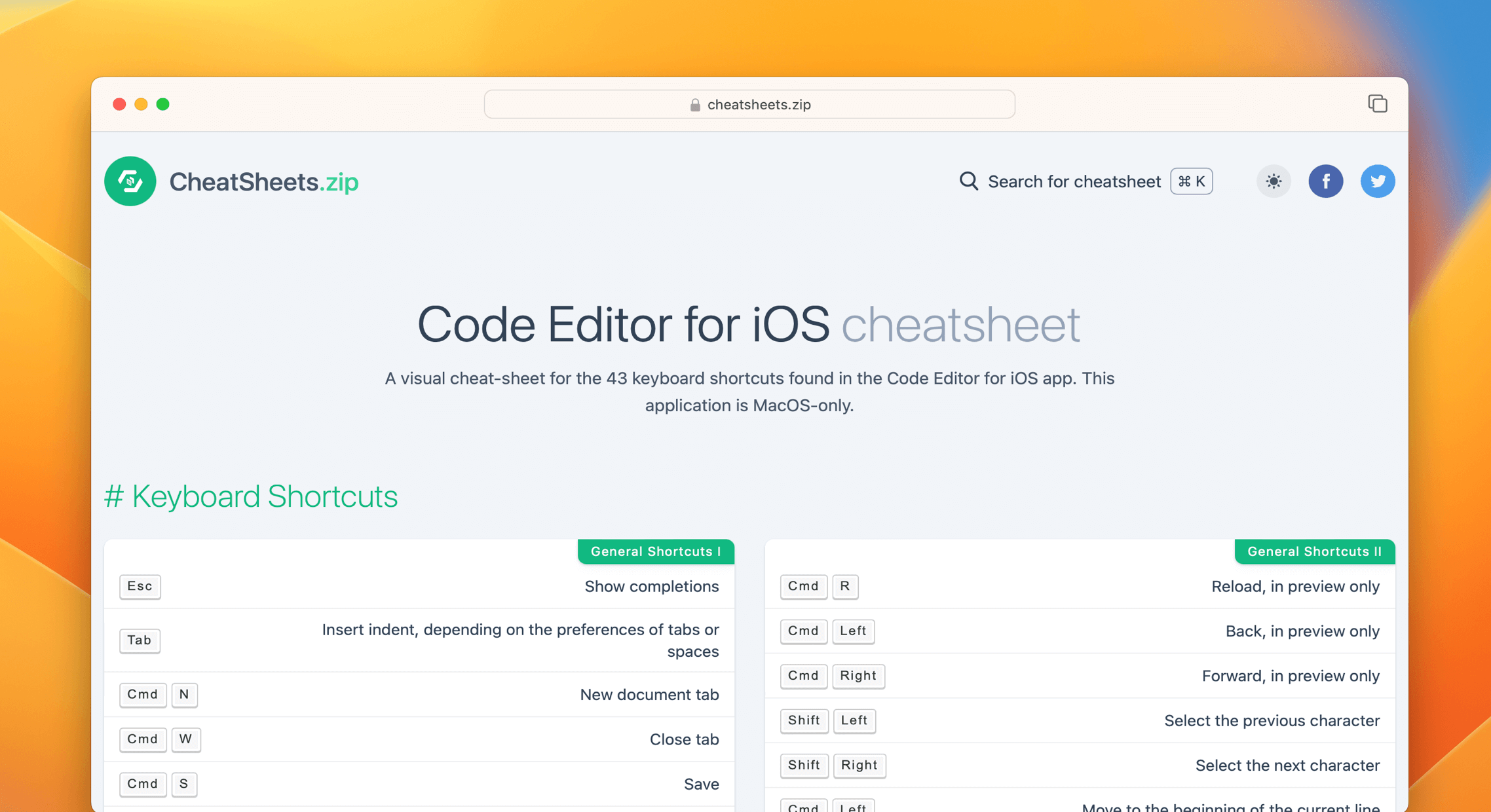Click the cheatsheets.zip address bar
This screenshot has width=1491, height=812.
(749, 104)
